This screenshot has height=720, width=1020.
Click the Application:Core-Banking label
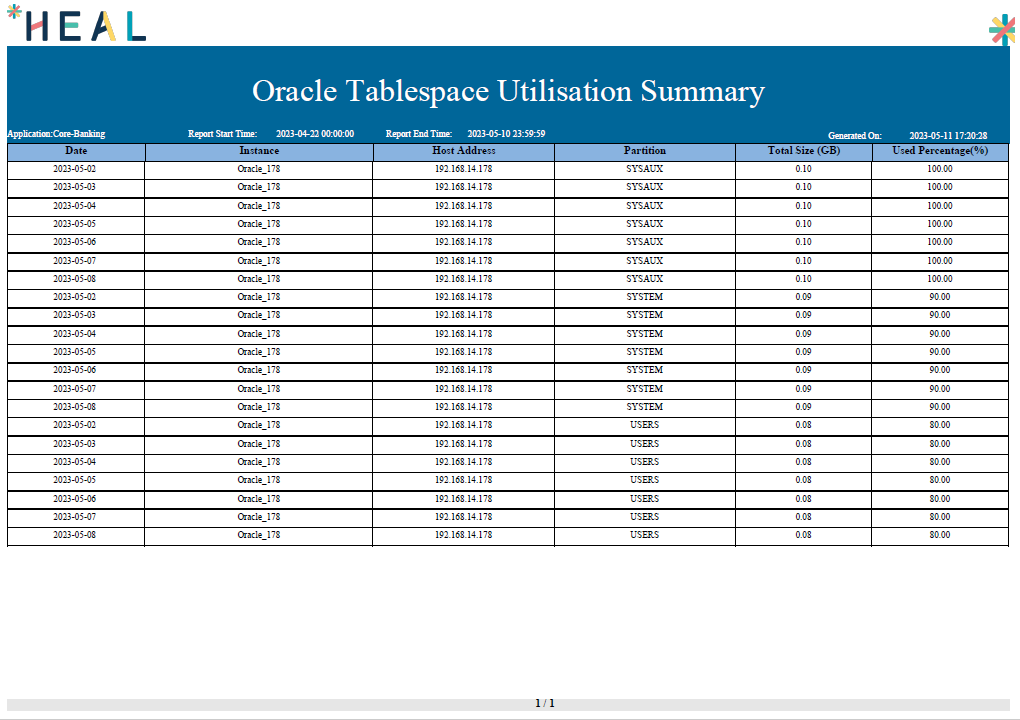click(56, 134)
